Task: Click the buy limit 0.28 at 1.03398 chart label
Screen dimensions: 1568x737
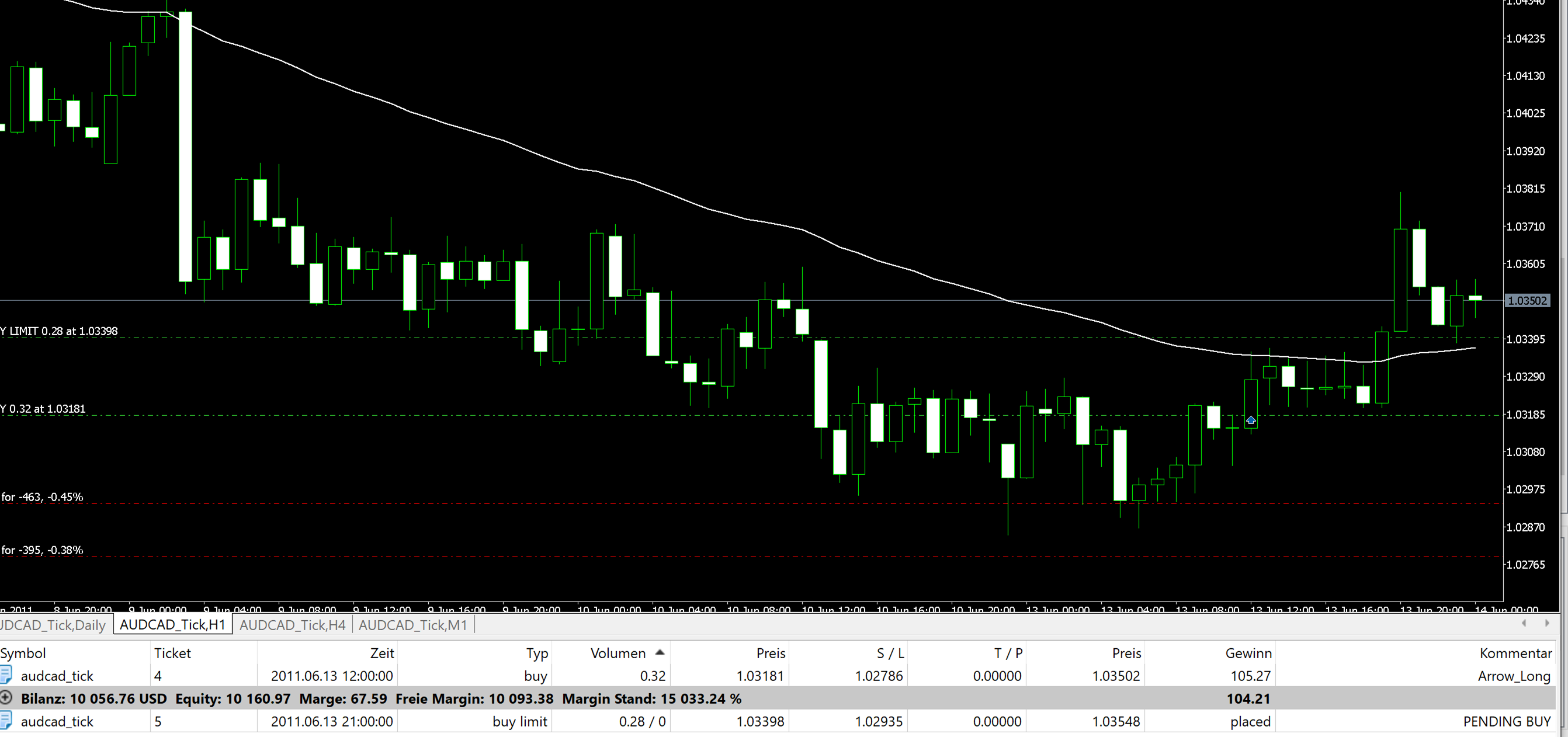Action: click(x=59, y=331)
